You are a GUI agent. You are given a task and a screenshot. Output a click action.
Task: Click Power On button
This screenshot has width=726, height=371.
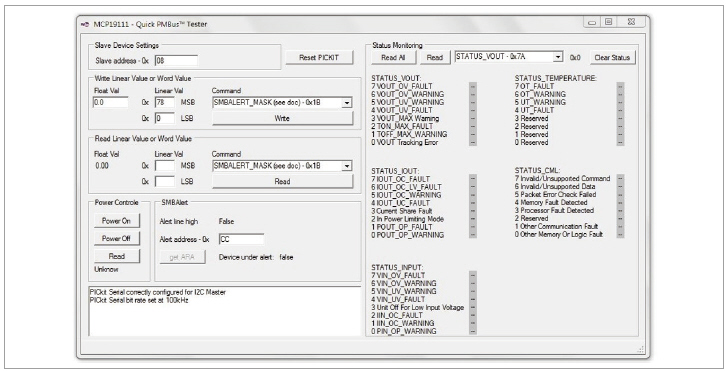(x=116, y=221)
